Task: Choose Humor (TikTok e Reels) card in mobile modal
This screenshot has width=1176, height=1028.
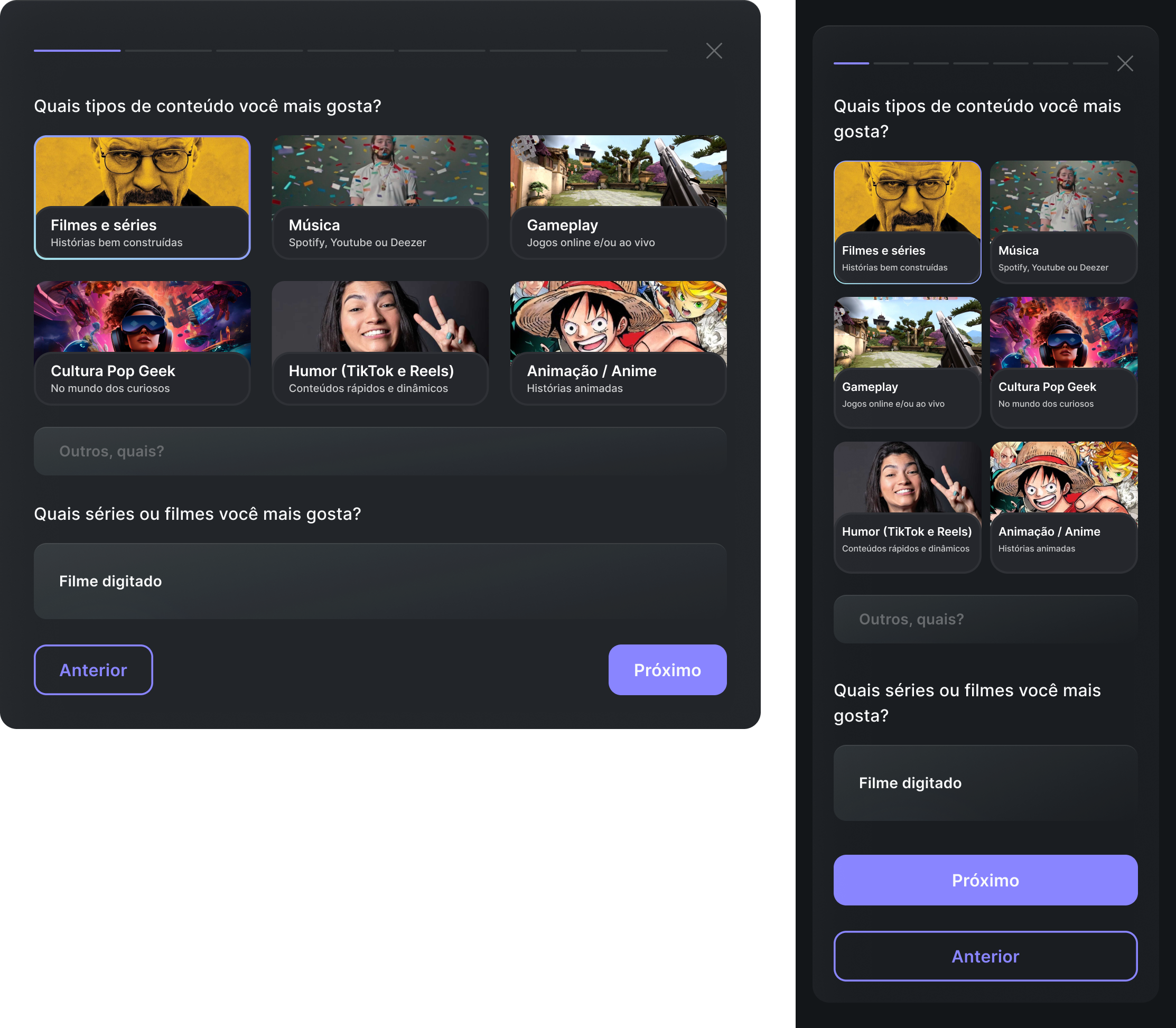Action: [907, 507]
